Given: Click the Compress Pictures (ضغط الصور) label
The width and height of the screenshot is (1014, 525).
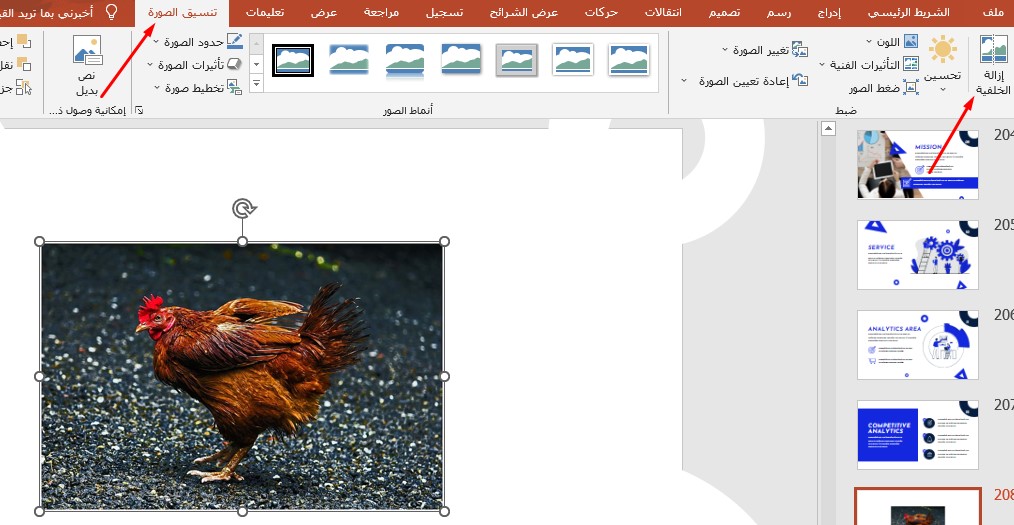Looking at the screenshot, I should 875,89.
